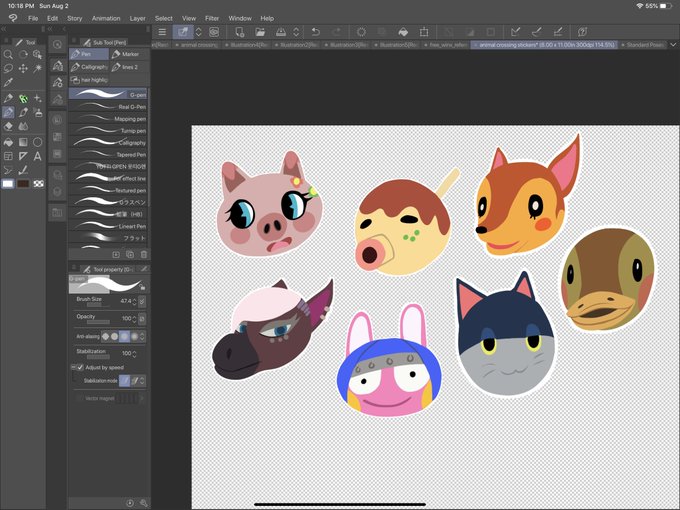The width and height of the screenshot is (680, 510).
Task: Select the Marker sub tool group
Action: [129, 54]
